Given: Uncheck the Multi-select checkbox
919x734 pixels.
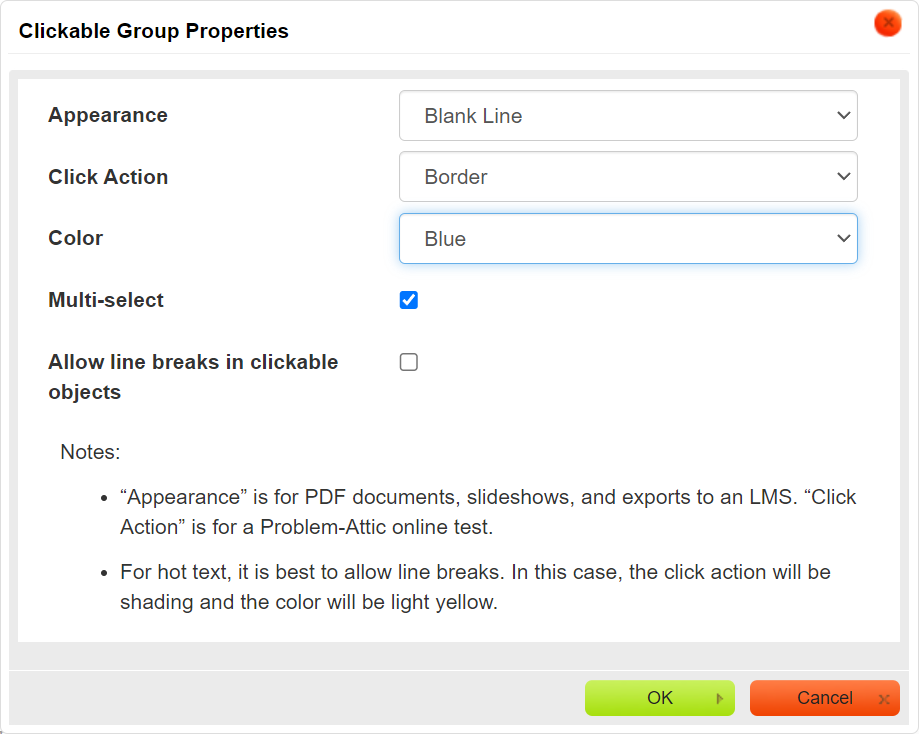Looking at the screenshot, I should [409, 300].
